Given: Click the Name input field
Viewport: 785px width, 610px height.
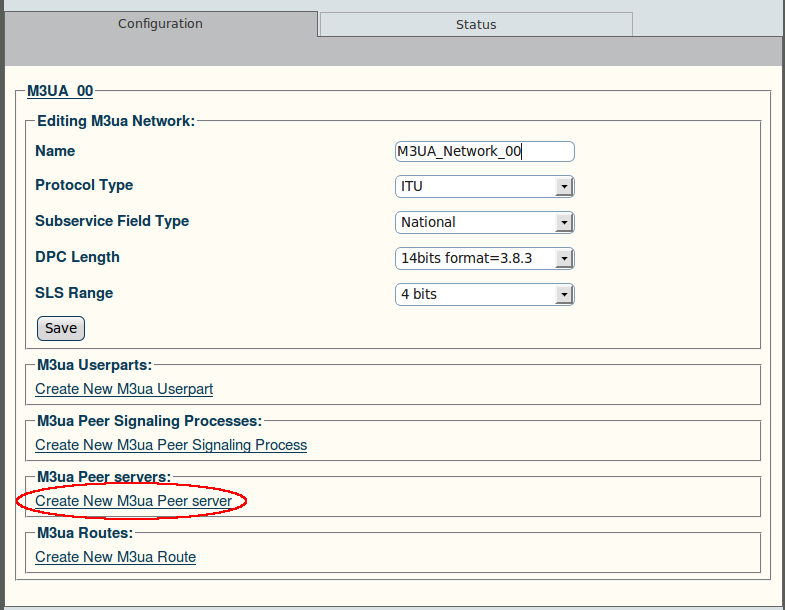Looking at the screenshot, I should pyautogui.click(x=485, y=151).
